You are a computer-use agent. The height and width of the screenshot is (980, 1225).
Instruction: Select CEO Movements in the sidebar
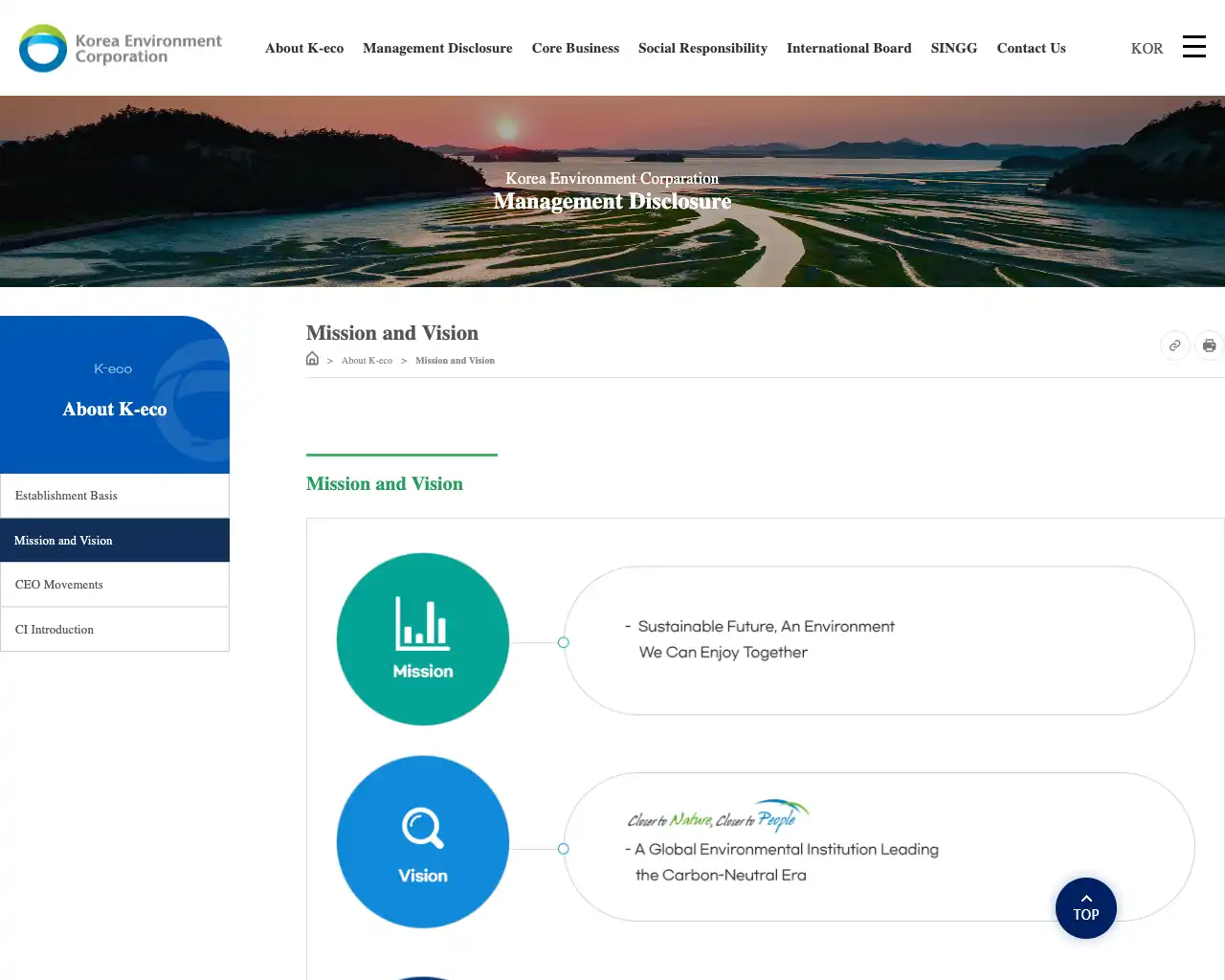pos(59,584)
